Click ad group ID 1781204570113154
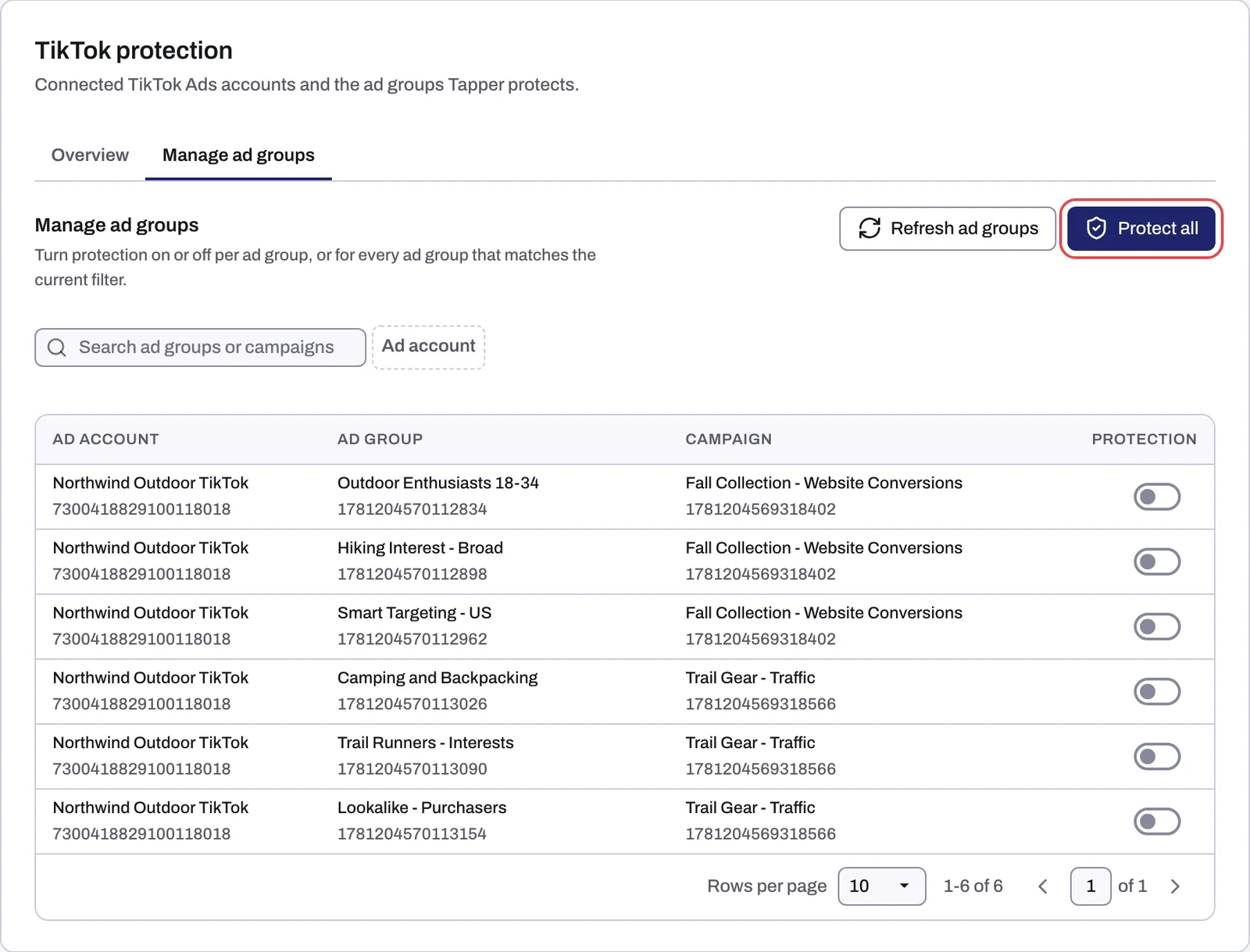 click(412, 833)
